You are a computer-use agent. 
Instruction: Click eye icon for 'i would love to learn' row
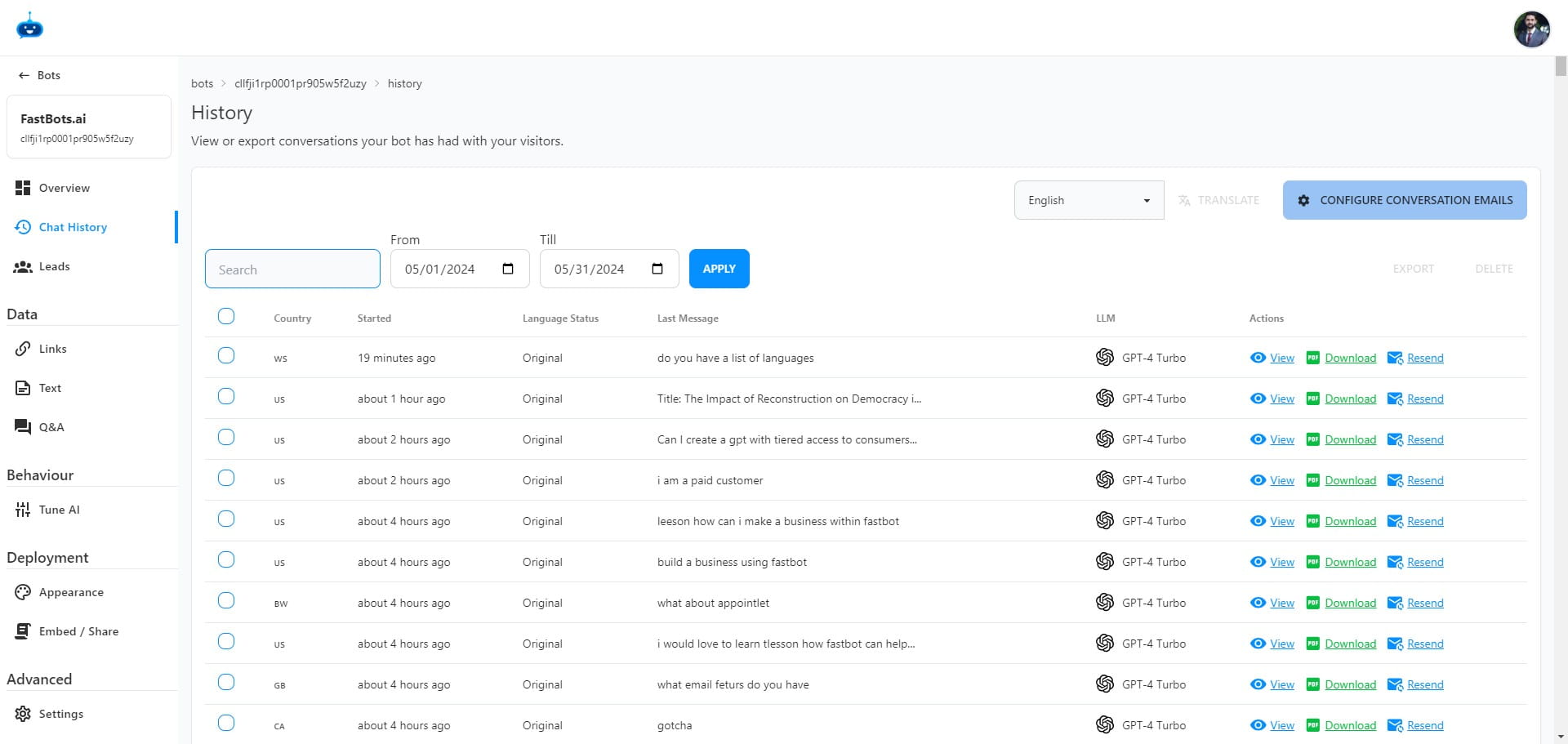coord(1258,644)
